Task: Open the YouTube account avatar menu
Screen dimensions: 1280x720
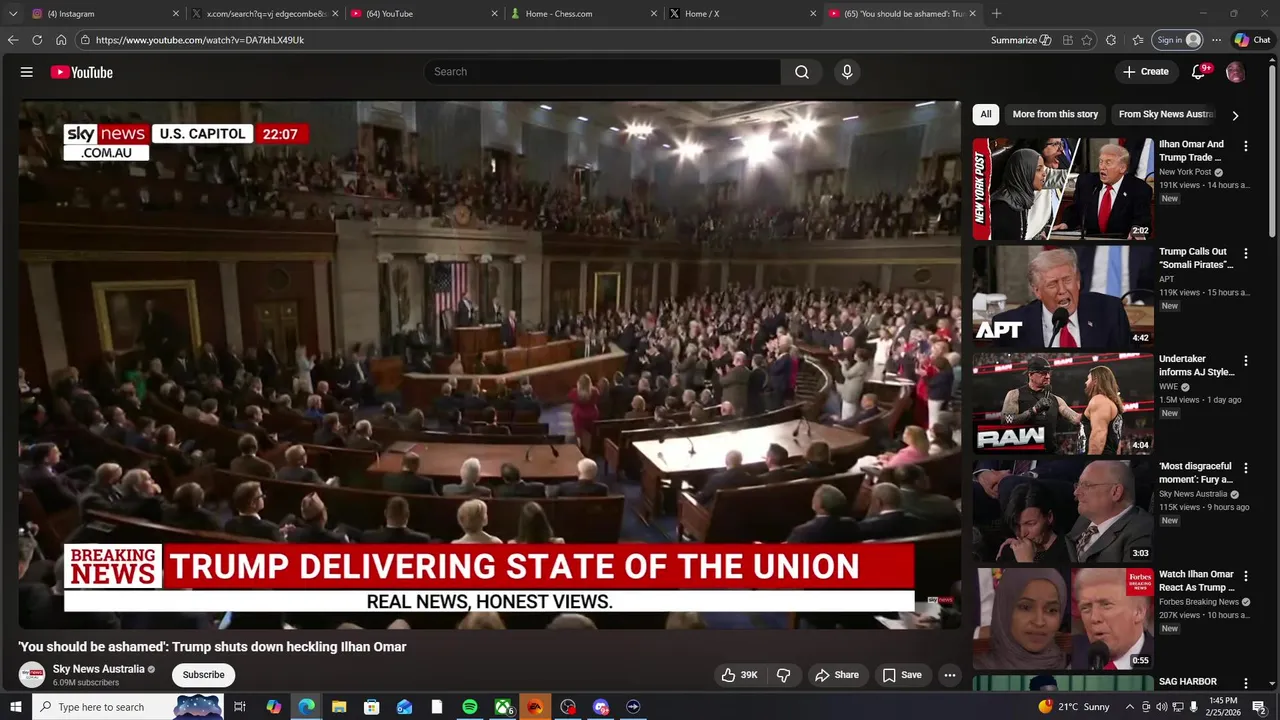Action: [1235, 72]
